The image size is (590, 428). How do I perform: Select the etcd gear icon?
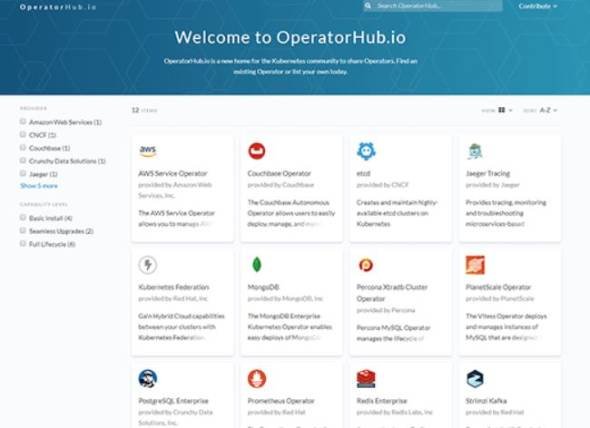[x=366, y=151]
